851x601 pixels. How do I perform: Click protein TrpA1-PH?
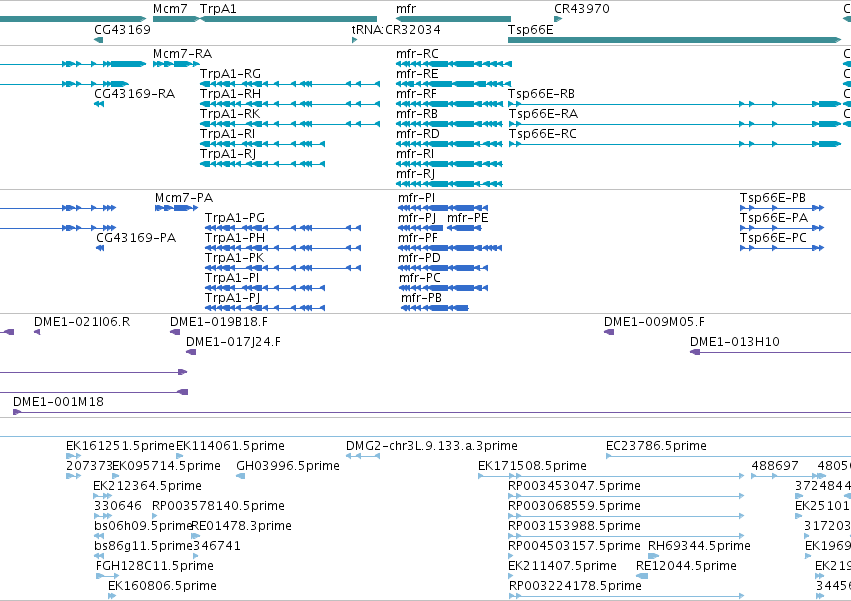pyautogui.click(x=283, y=248)
